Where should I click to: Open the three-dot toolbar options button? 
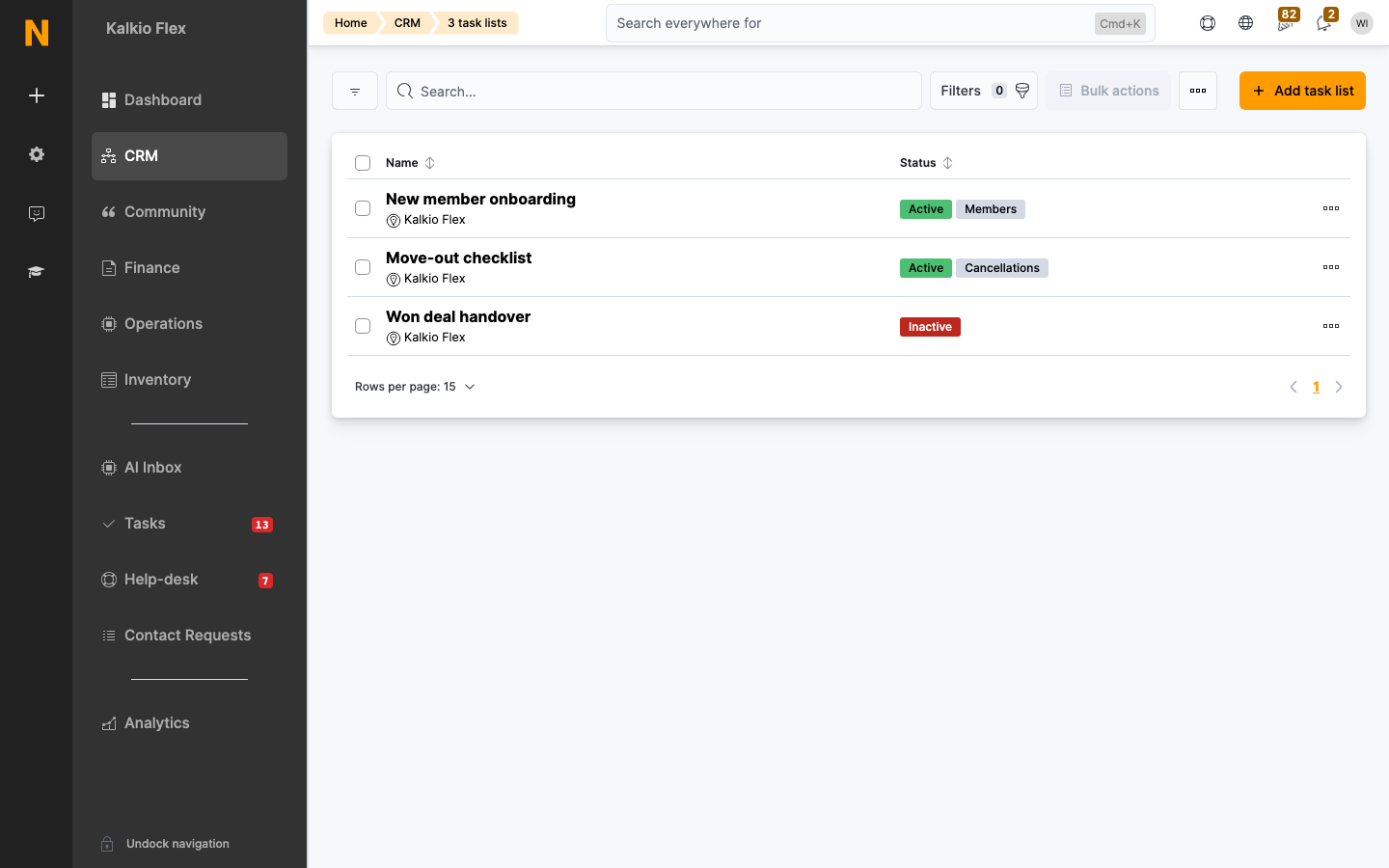coord(1198,91)
